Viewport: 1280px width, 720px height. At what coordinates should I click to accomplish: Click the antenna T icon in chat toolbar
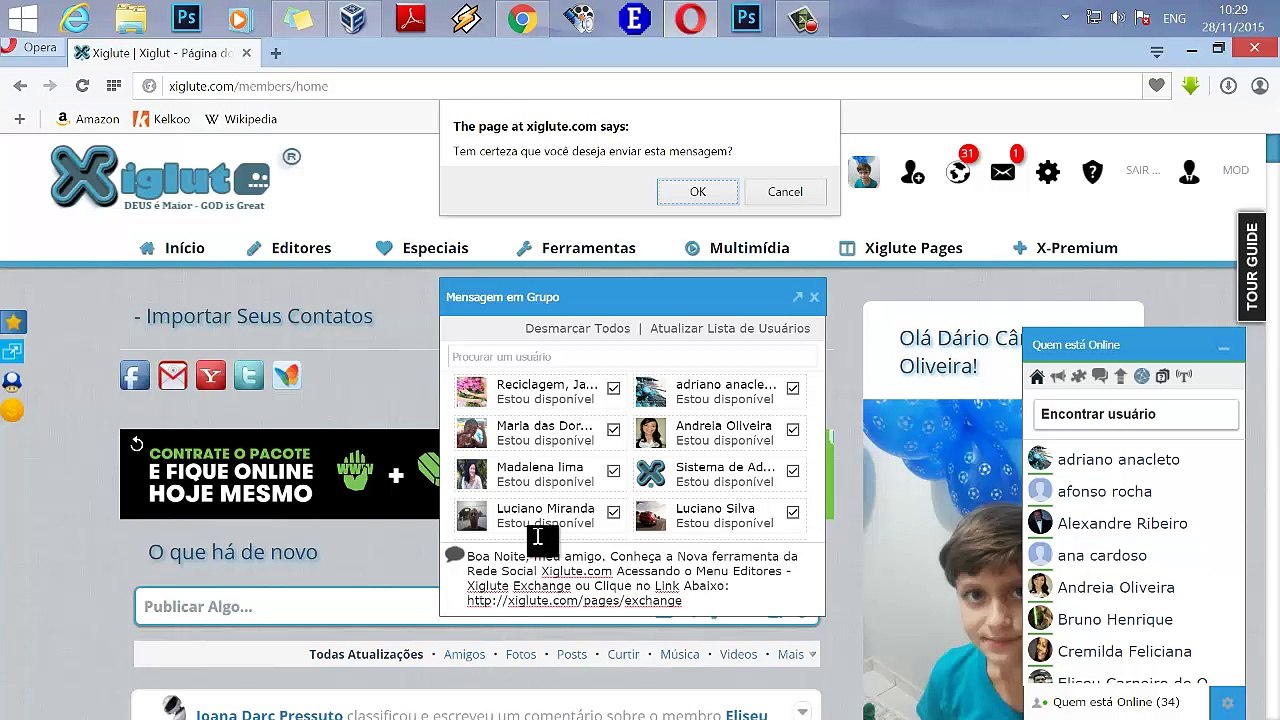point(1184,376)
